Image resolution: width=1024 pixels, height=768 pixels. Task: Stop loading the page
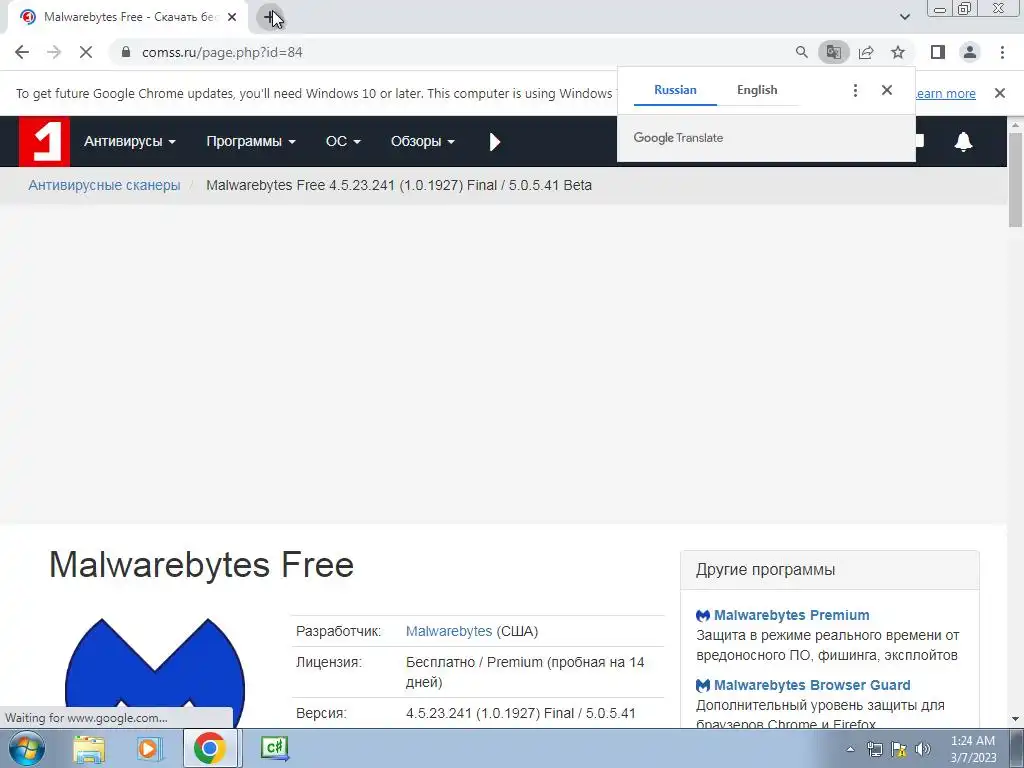tap(86, 52)
